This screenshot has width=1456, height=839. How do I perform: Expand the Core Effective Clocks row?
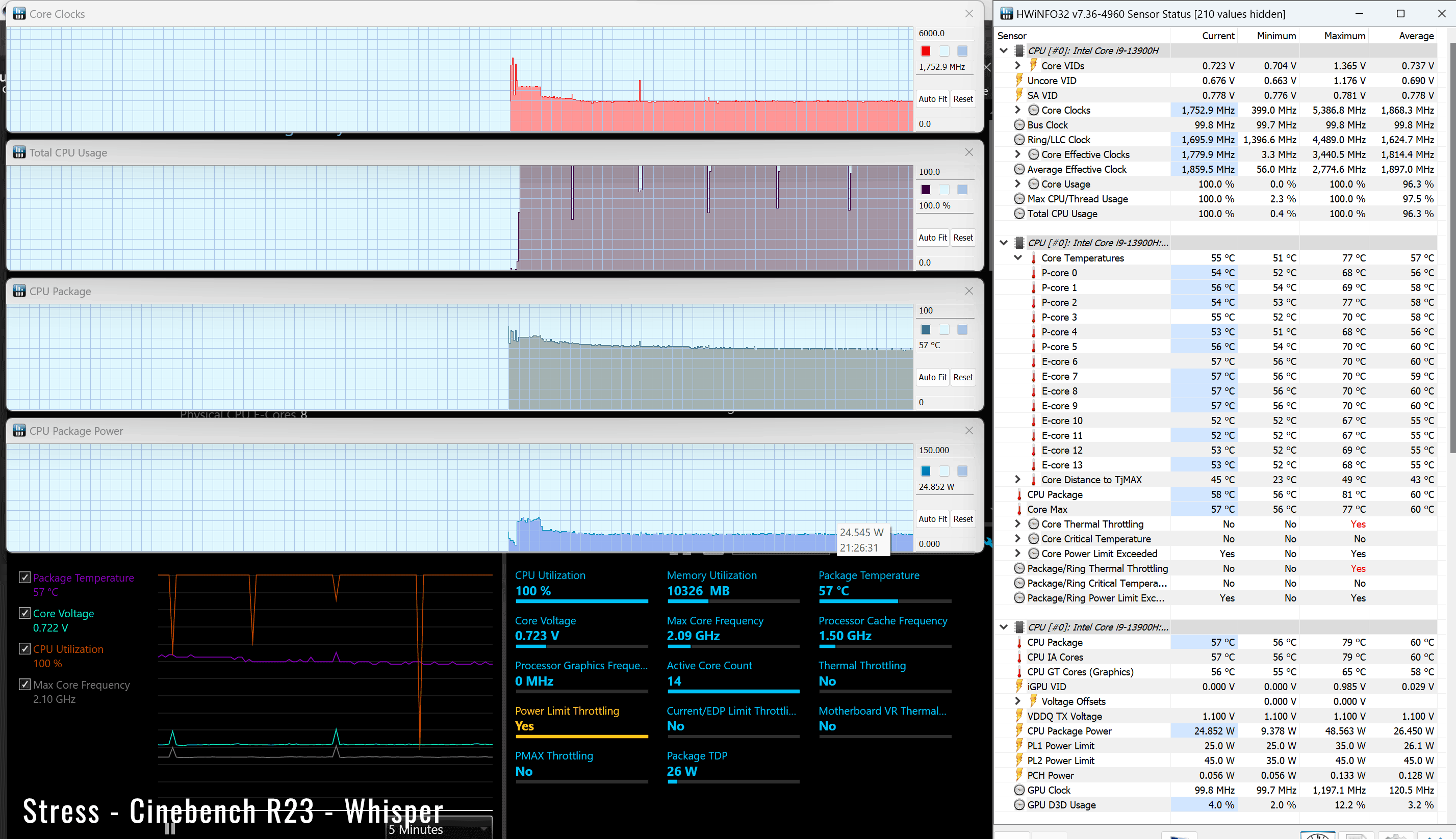pyautogui.click(x=1018, y=154)
